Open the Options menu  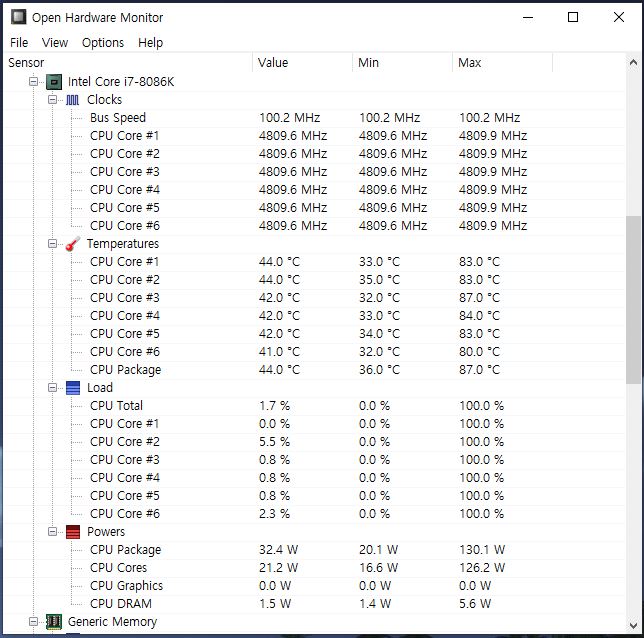[x=103, y=43]
